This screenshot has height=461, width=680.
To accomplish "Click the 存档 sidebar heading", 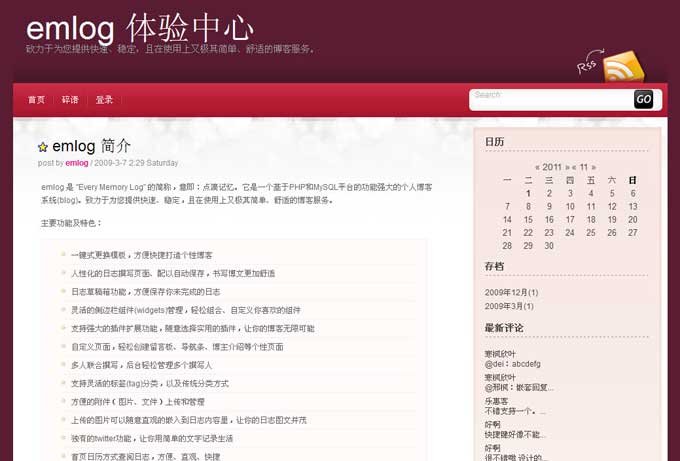I will (x=494, y=266).
